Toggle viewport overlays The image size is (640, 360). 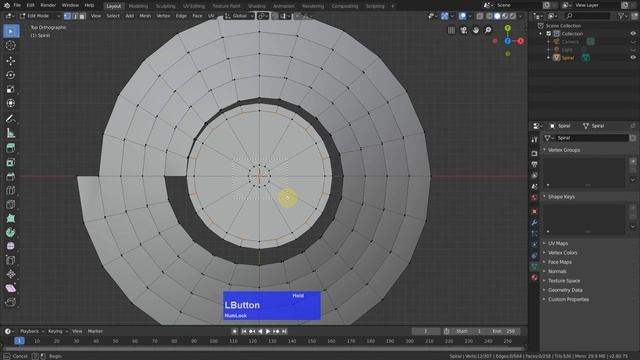click(x=462, y=16)
